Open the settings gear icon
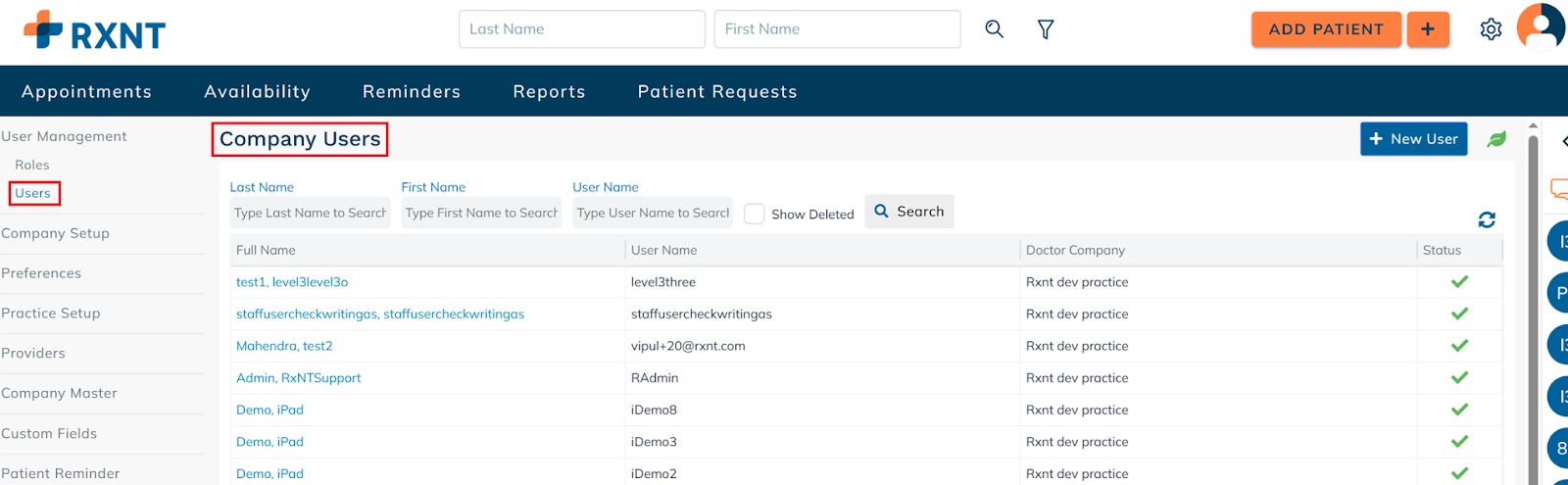Screen dimensions: 1568x485 point(1491,29)
